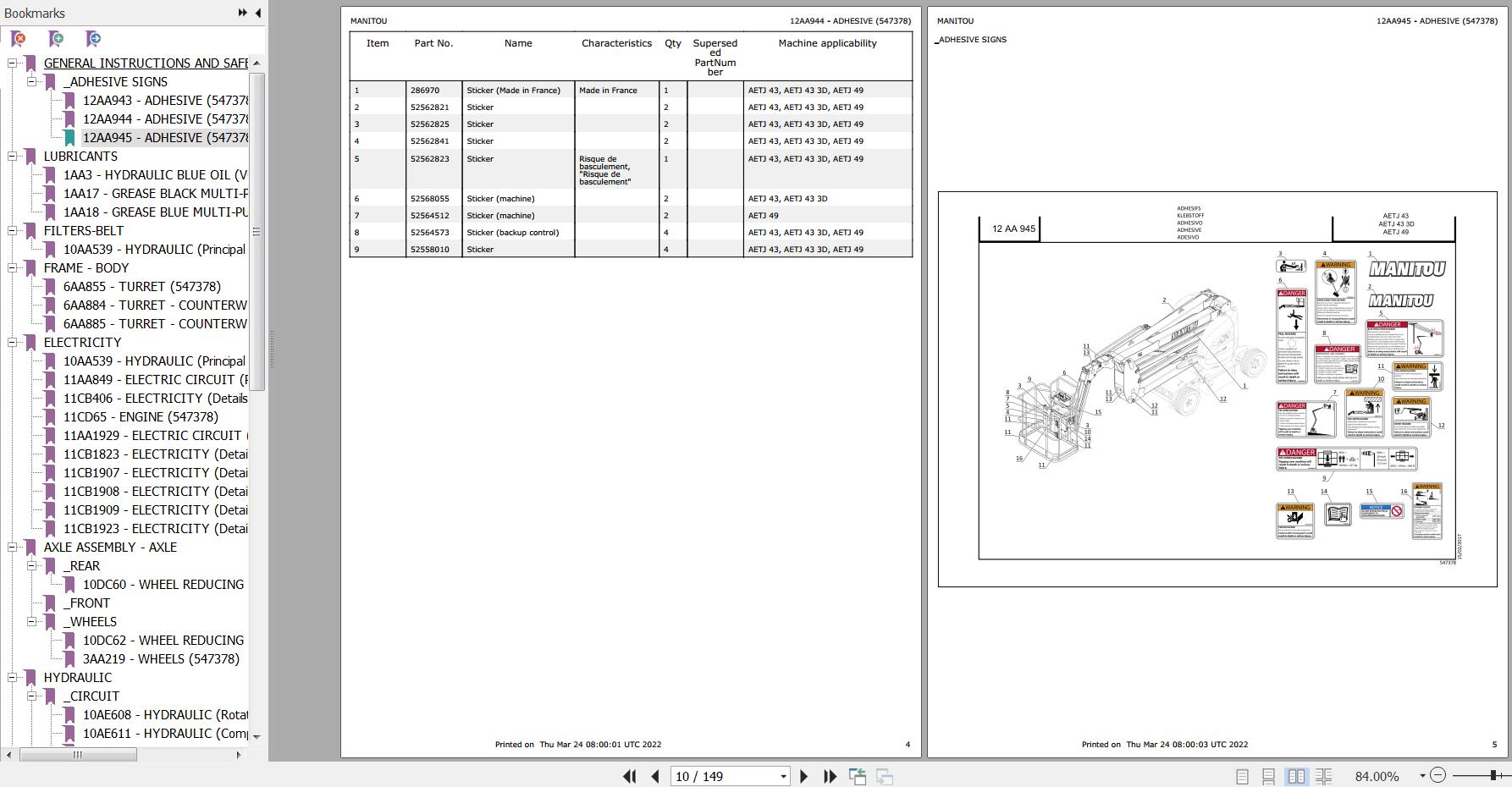This screenshot has height=787, width=1512.
Task: Click the bookmarks panel vertical scrollbar thumb
Action: pos(257,232)
